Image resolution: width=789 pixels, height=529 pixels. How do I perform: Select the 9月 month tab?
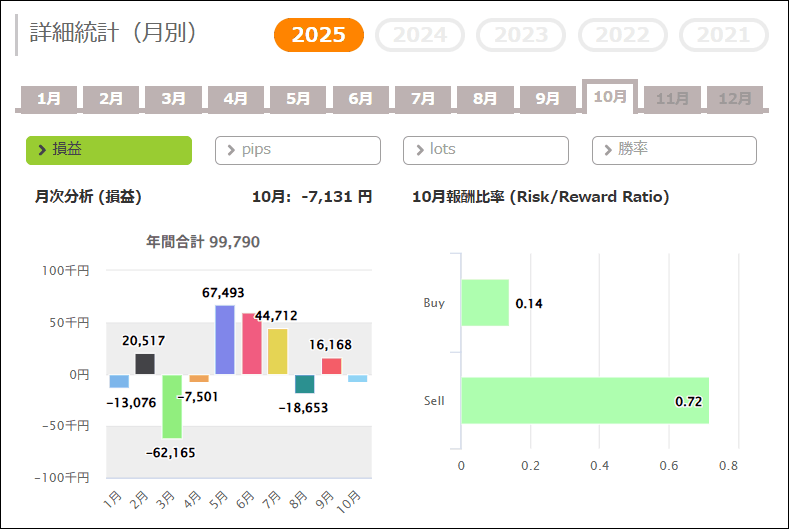tap(547, 99)
